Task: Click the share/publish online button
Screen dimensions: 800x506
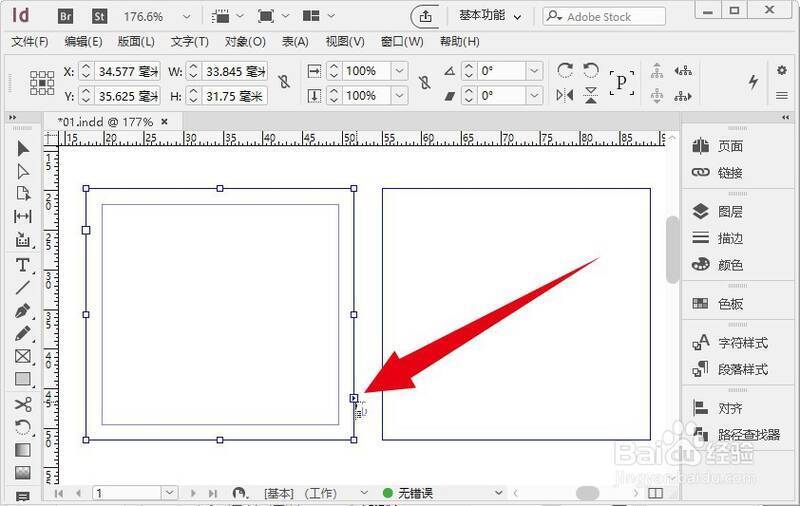Action: pos(425,17)
